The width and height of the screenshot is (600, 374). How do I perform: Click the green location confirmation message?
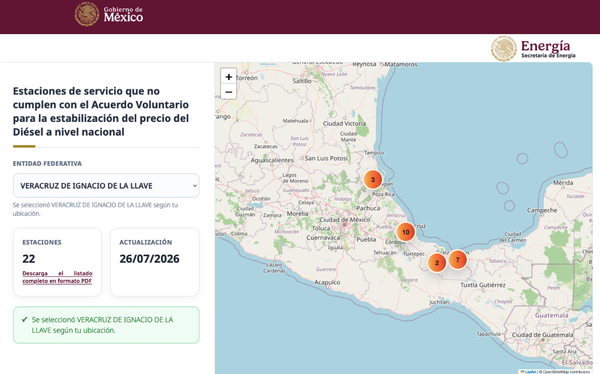pyautogui.click(x=106, y=325)
